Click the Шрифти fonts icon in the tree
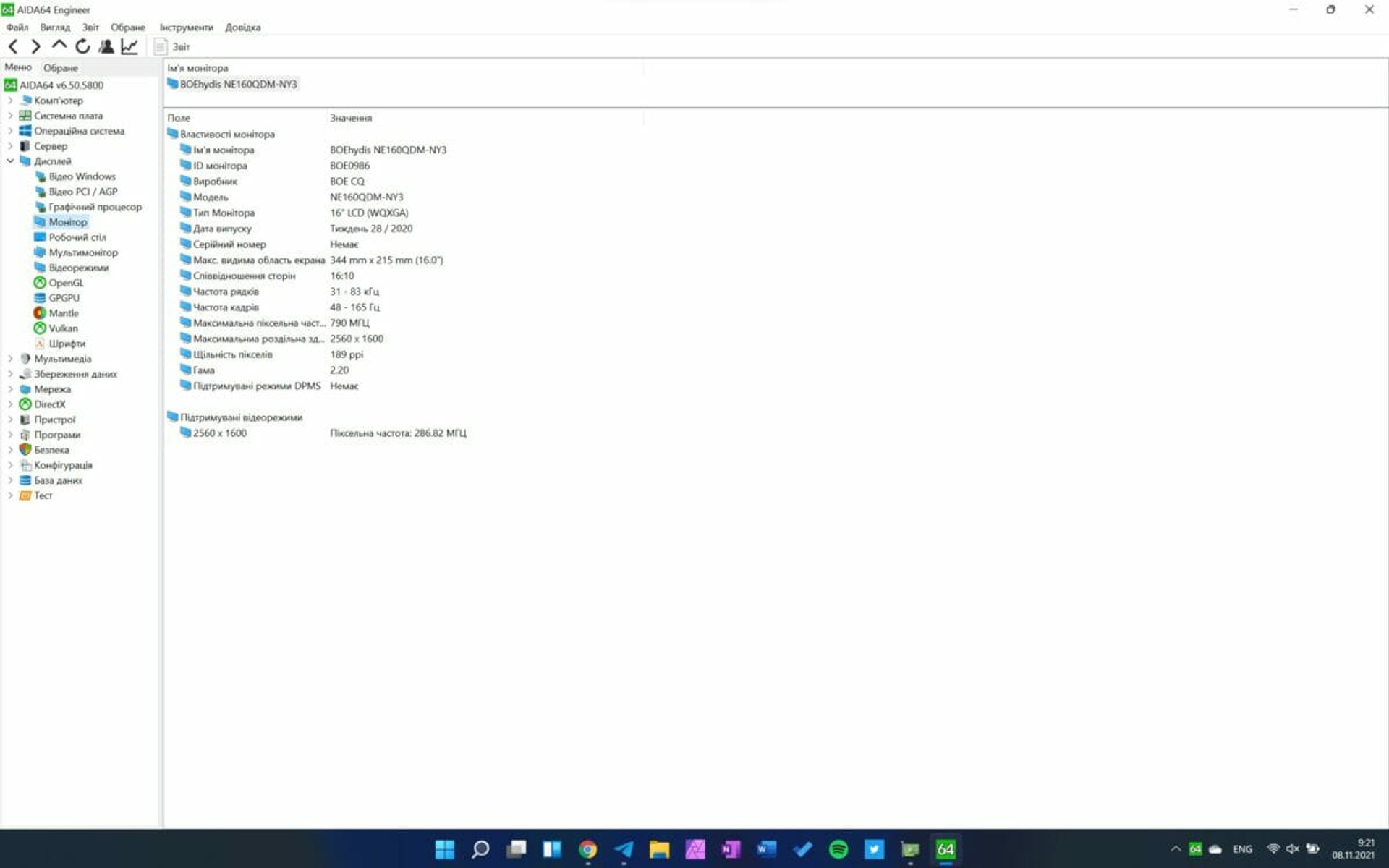This screenshot has height=868, width=1389. click(40, 344)
